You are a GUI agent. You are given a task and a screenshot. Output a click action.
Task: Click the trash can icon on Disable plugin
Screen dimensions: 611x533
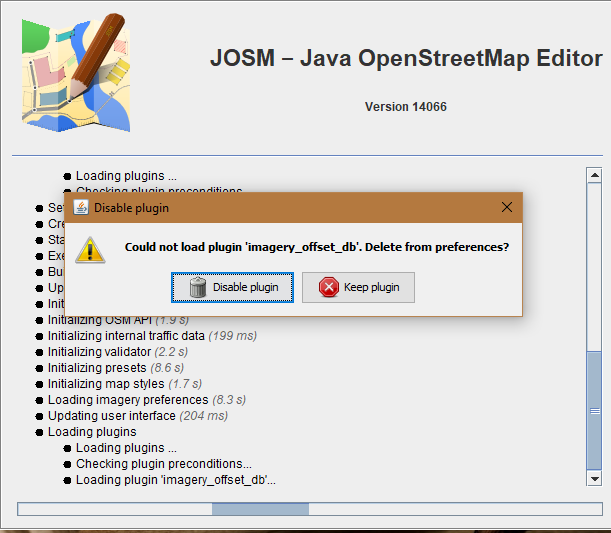198,287
